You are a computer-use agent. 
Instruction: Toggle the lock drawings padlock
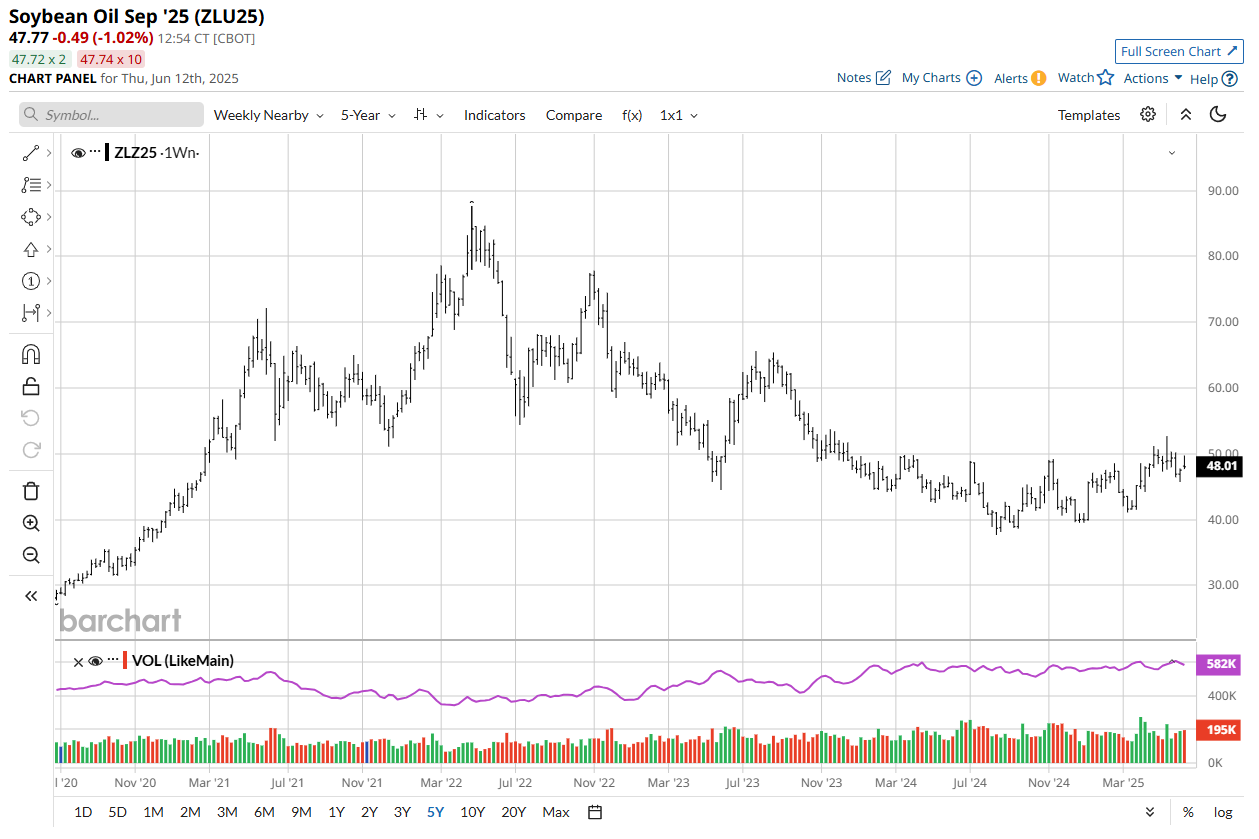coord(31,386)
